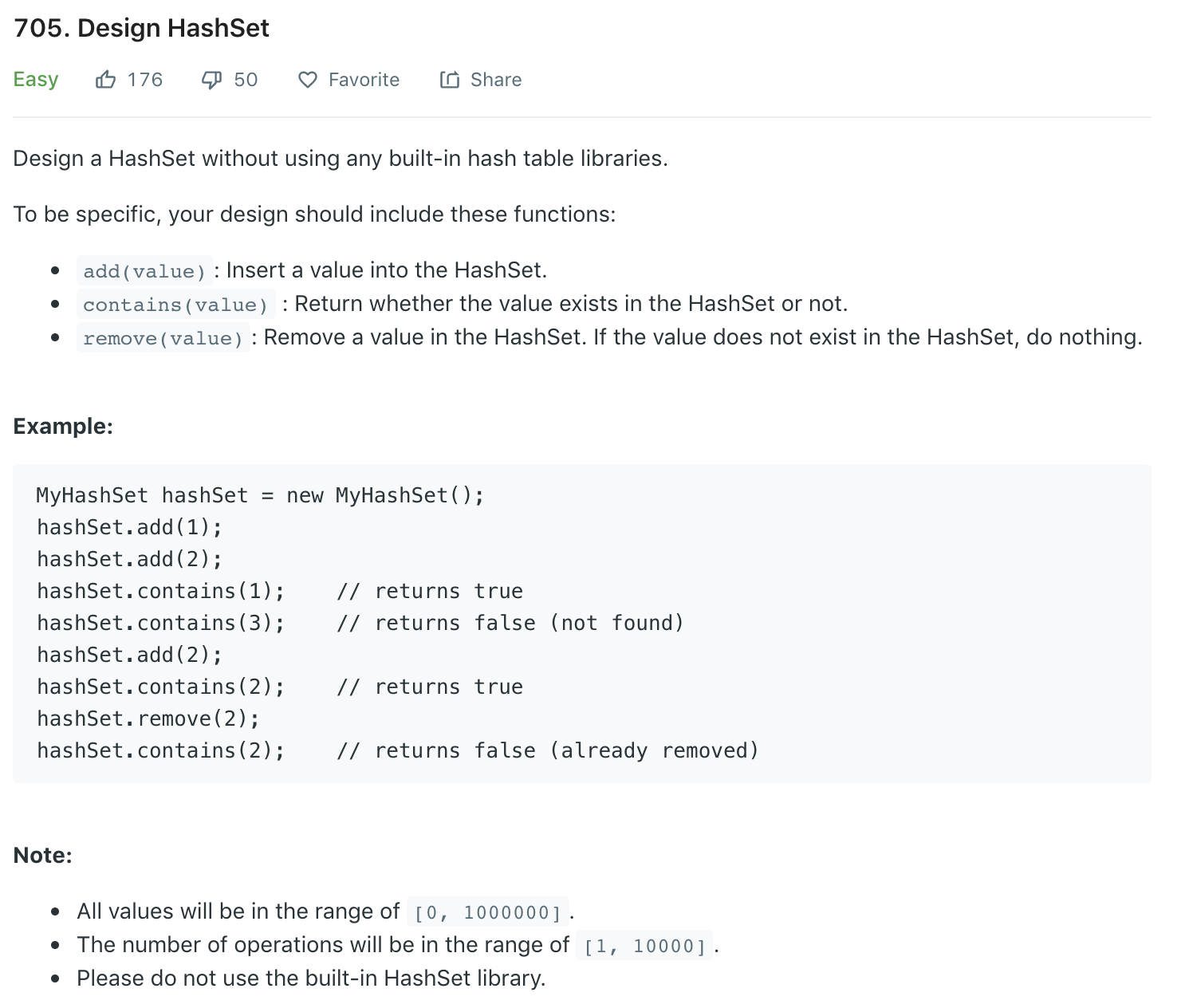The width and height of the screenshot is (1185, 1008).
Task: Click the thumbs-up like icon
Action: click(105, 80)
